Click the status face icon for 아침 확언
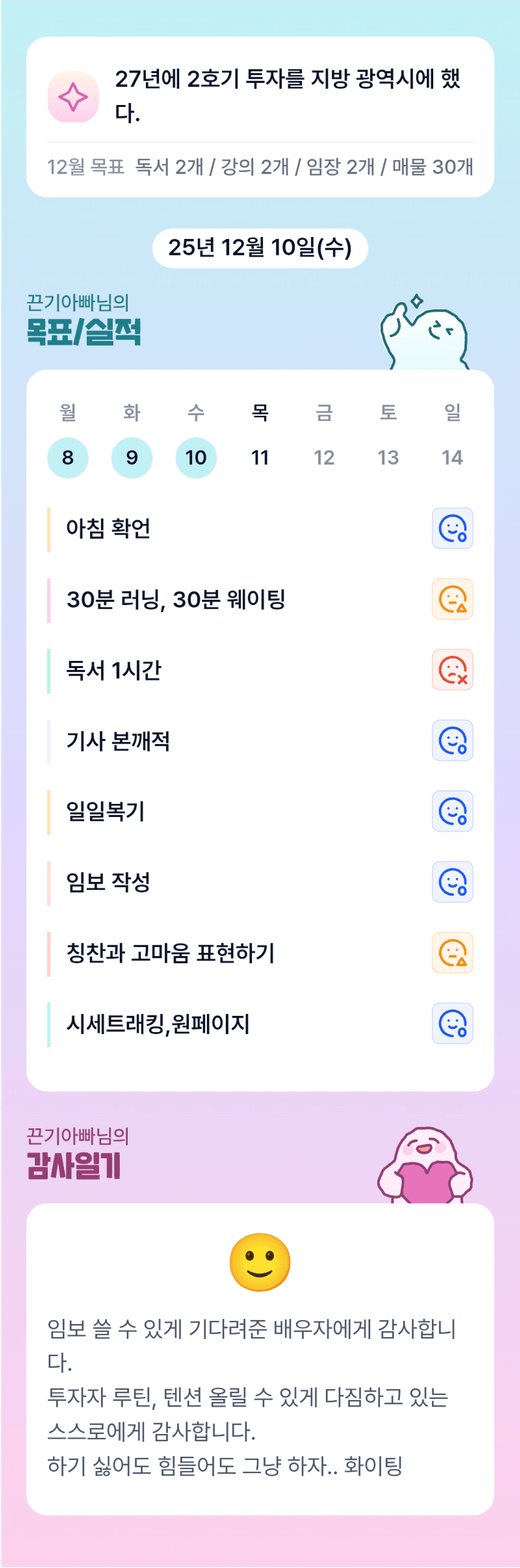Screen dimensions: 520x1568 452,528
